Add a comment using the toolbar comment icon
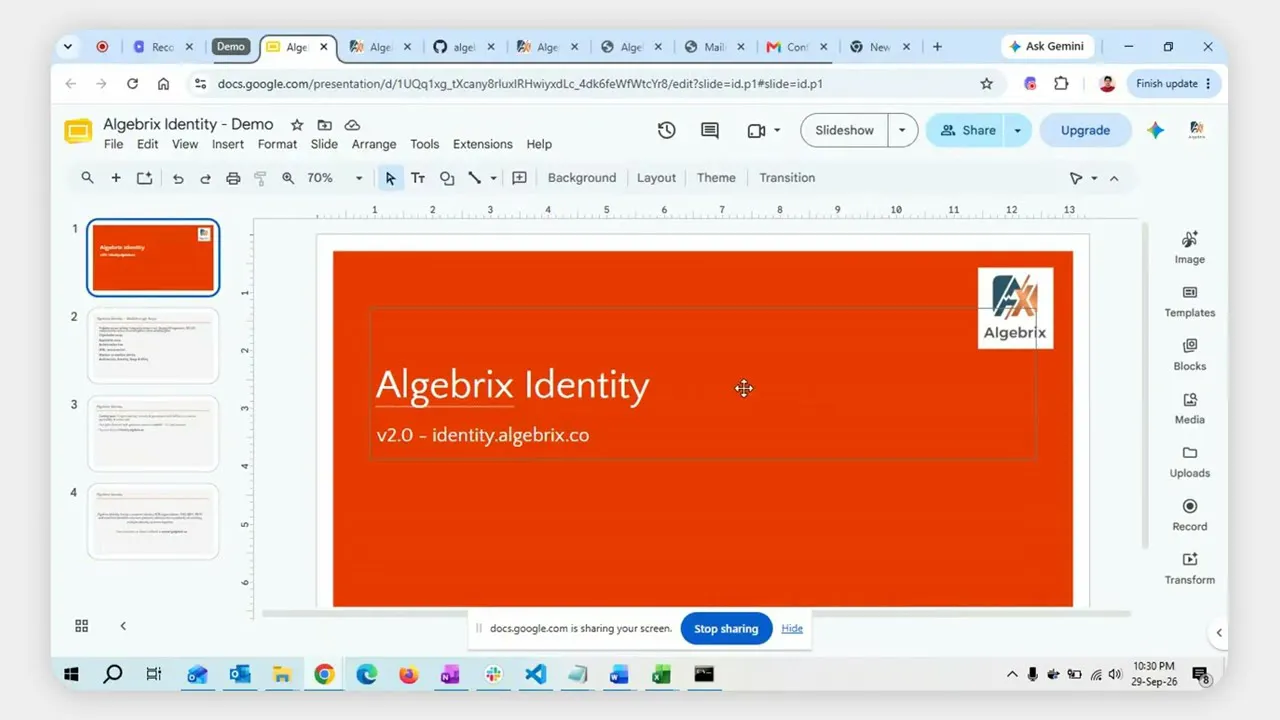Screen dimensions: 1280x720 [519, 178]
